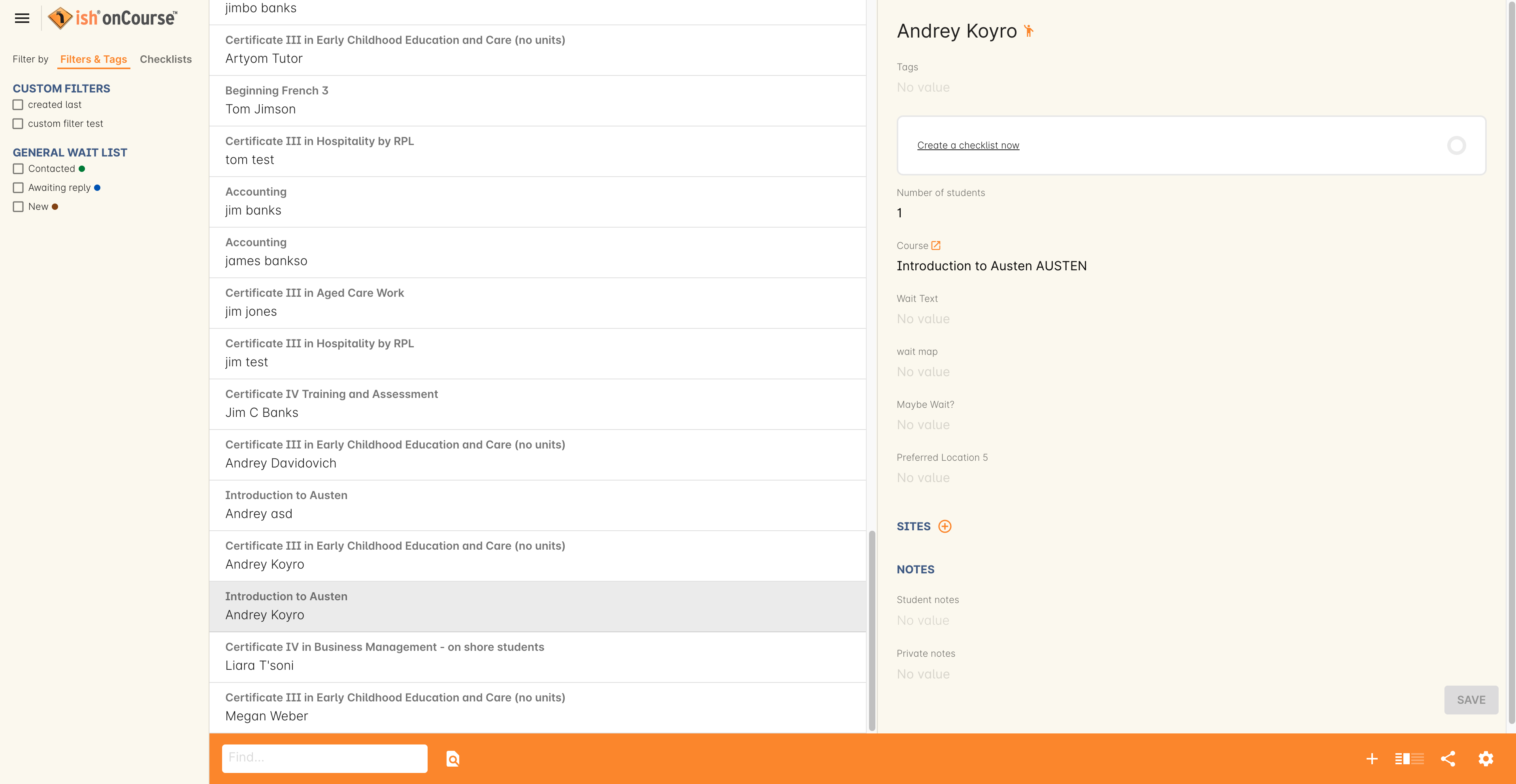Switch the list layout view icon
Screen dimensions: 1516x784
tap(1409, 759)
